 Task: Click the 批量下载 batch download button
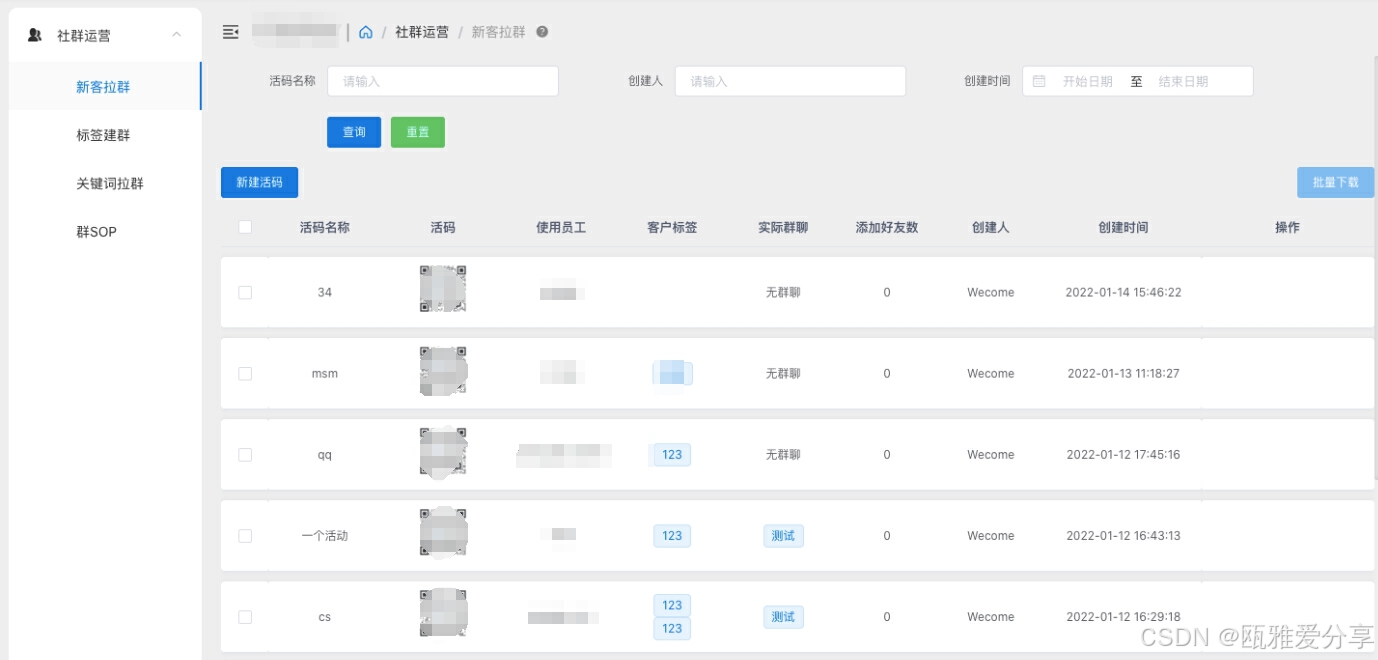[1335, 182]
